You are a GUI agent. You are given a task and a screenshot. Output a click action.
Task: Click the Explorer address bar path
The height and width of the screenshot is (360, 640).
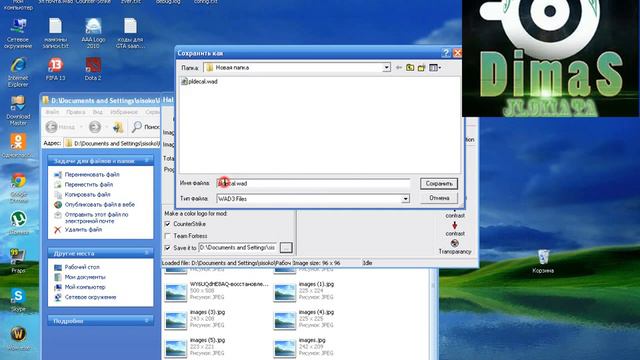point(113,144)
